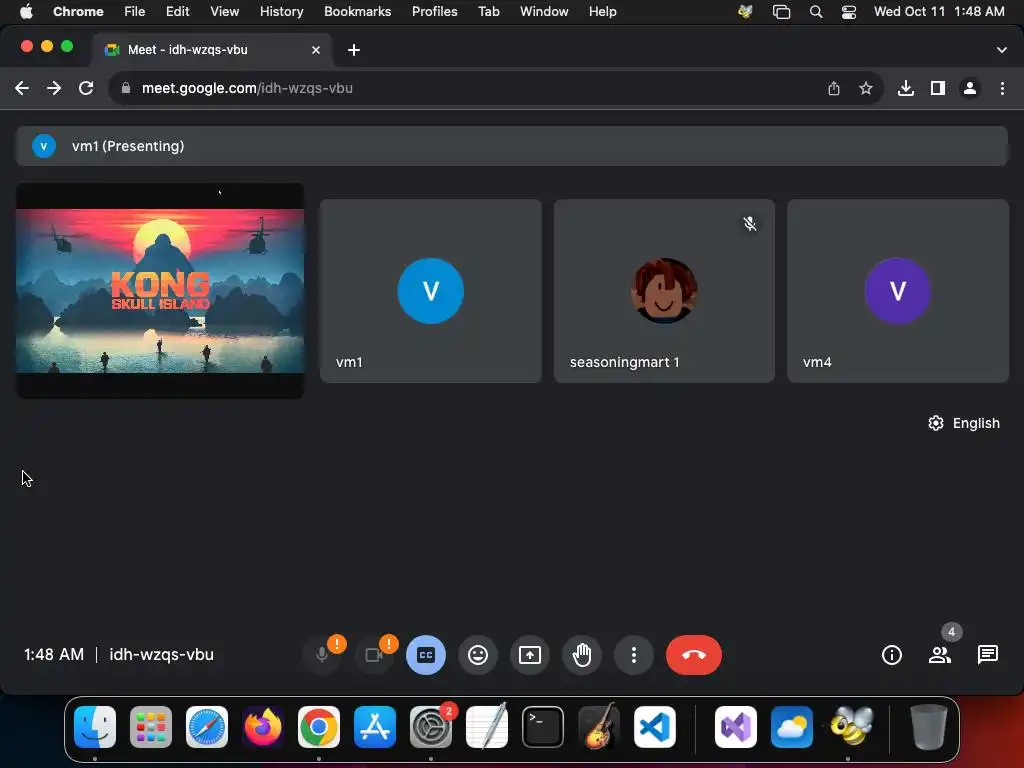Open Trash from the Dock
This screenshot has width=1024, height=768.
[x=929, y=727]
